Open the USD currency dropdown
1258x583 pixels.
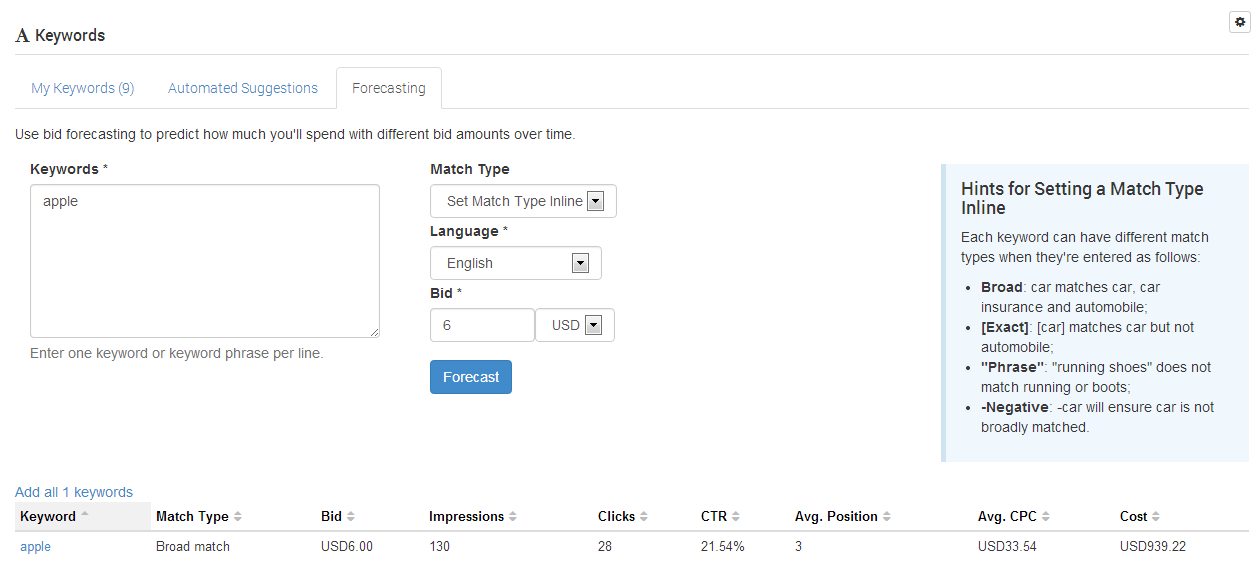click(575, 325)
